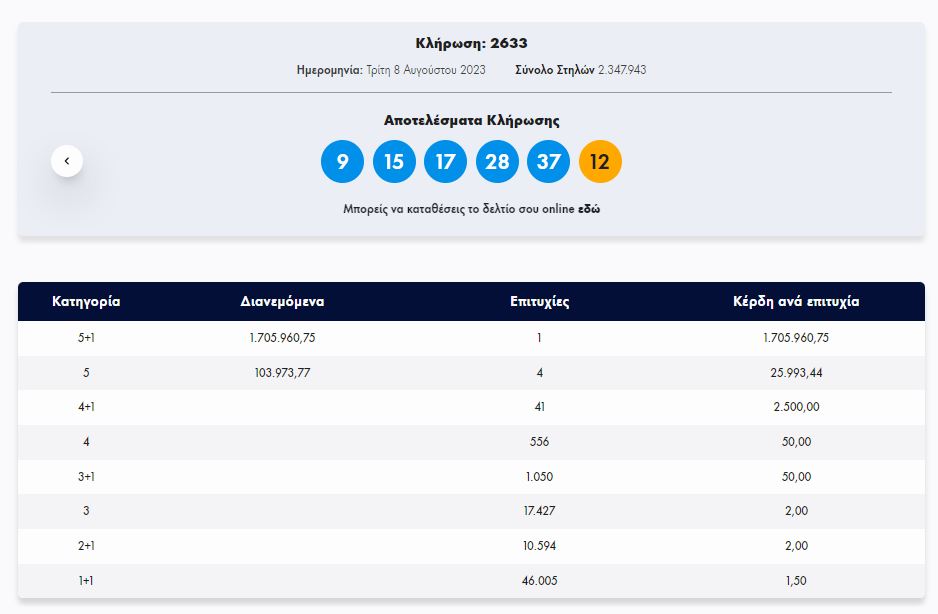Image resolution: width=938 pixels, height=614 pixels.
Task: Click the 46.005 successes cell
Action: pyautogui.click(x=539, y=581)
